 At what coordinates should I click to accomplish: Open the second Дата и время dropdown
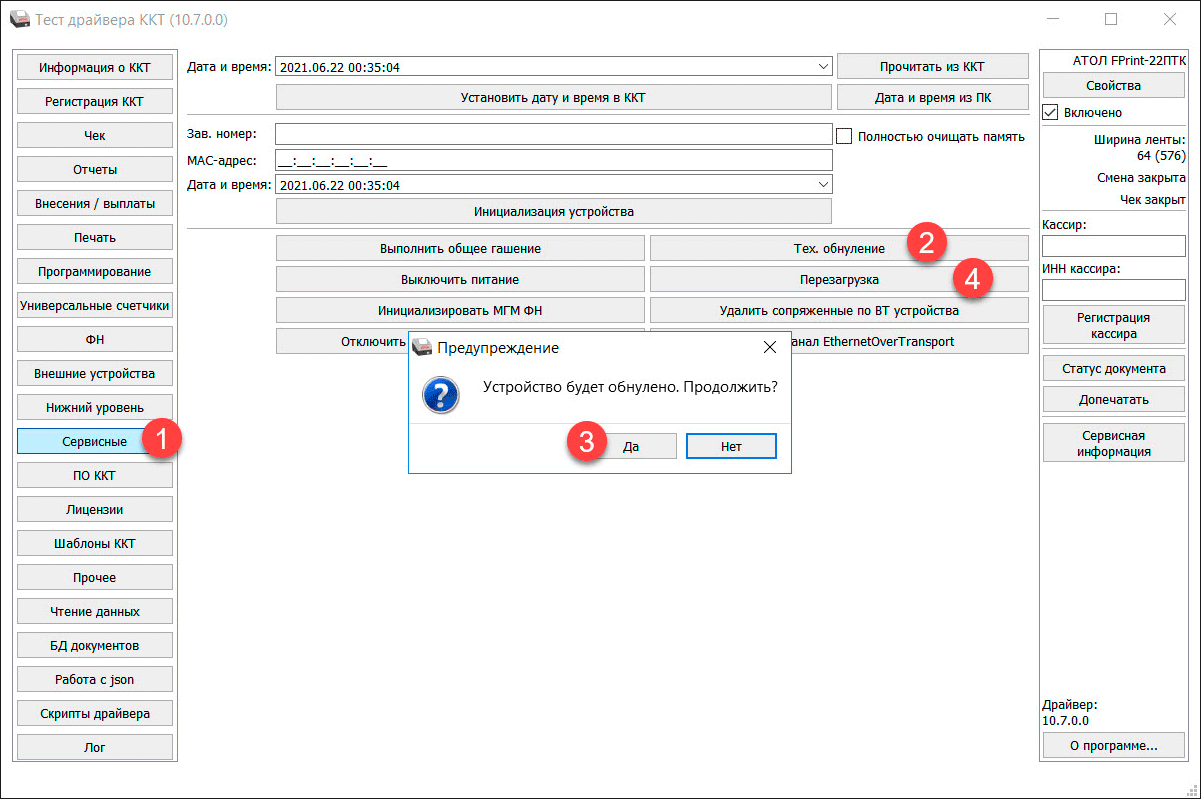tap(823, 185)
